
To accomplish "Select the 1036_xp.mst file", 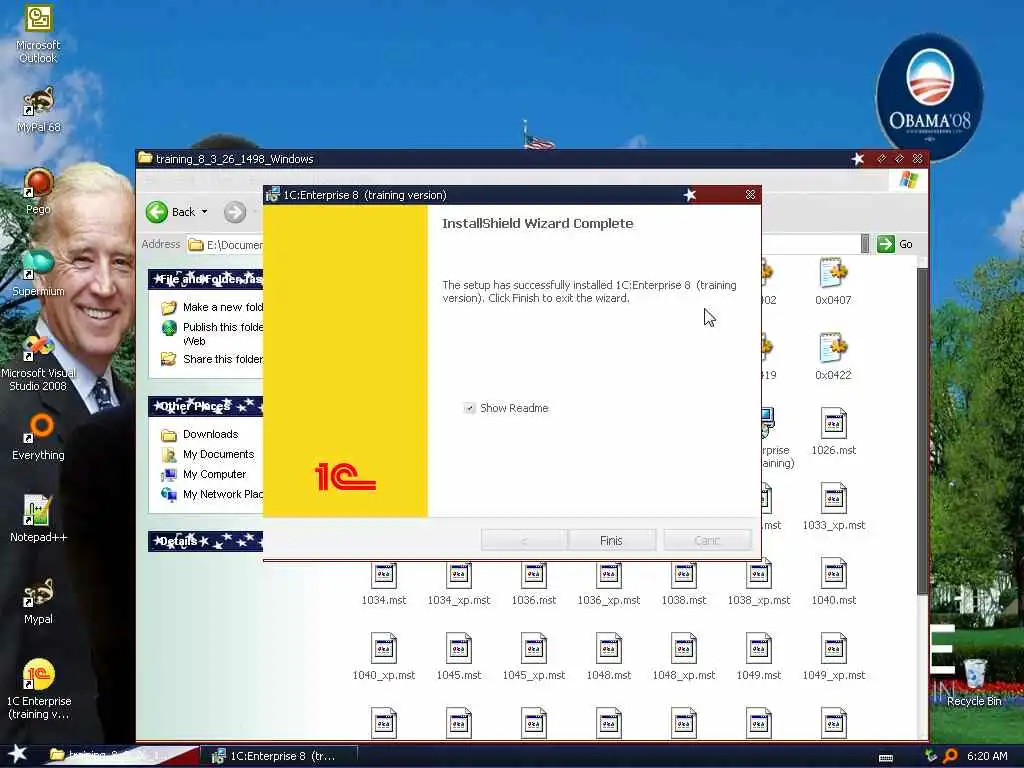I will [609, 582].
